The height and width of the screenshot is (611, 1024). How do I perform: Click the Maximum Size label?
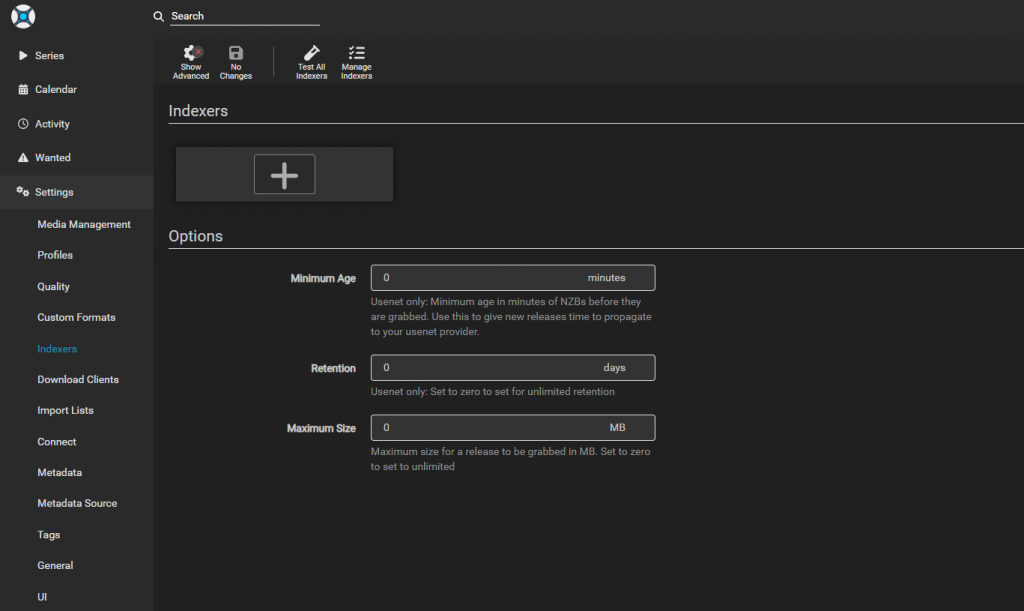click(321, 429)
